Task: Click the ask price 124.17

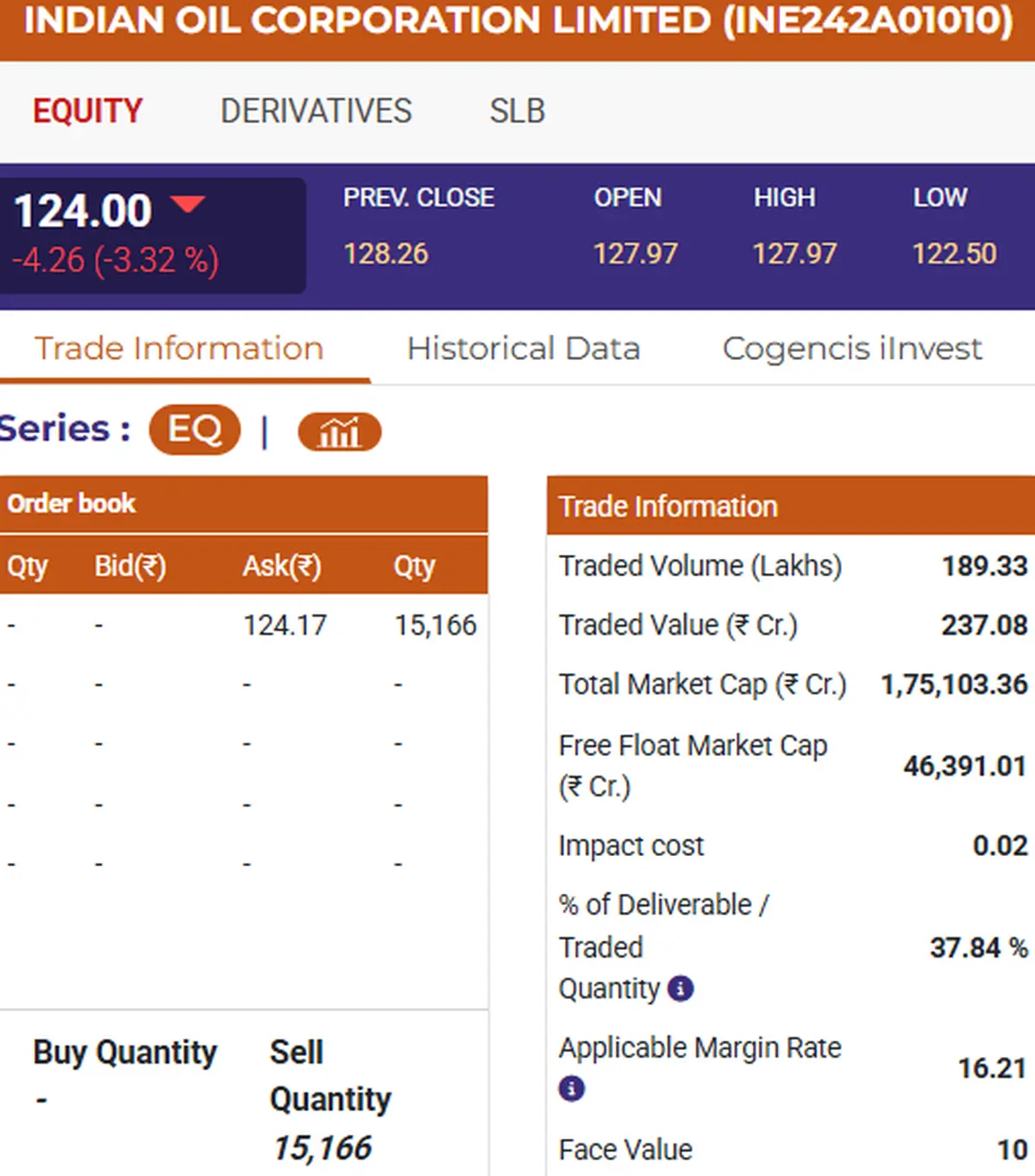Action: (285, 625)
